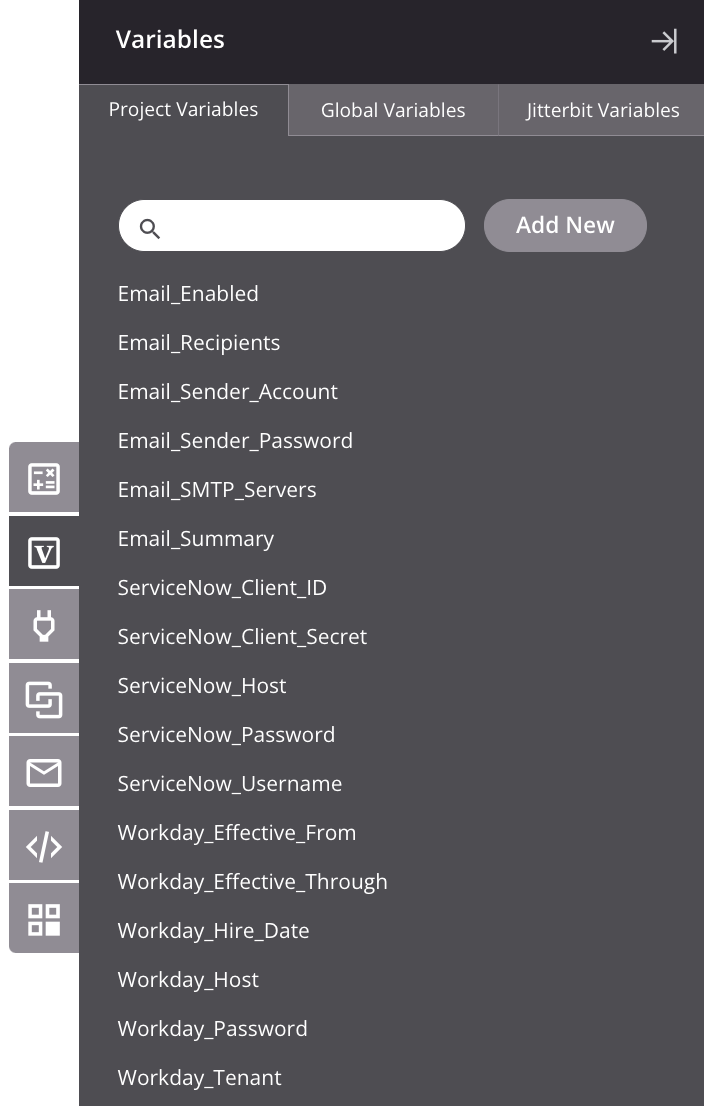Select the Email_Sender_Password variable

235,441
